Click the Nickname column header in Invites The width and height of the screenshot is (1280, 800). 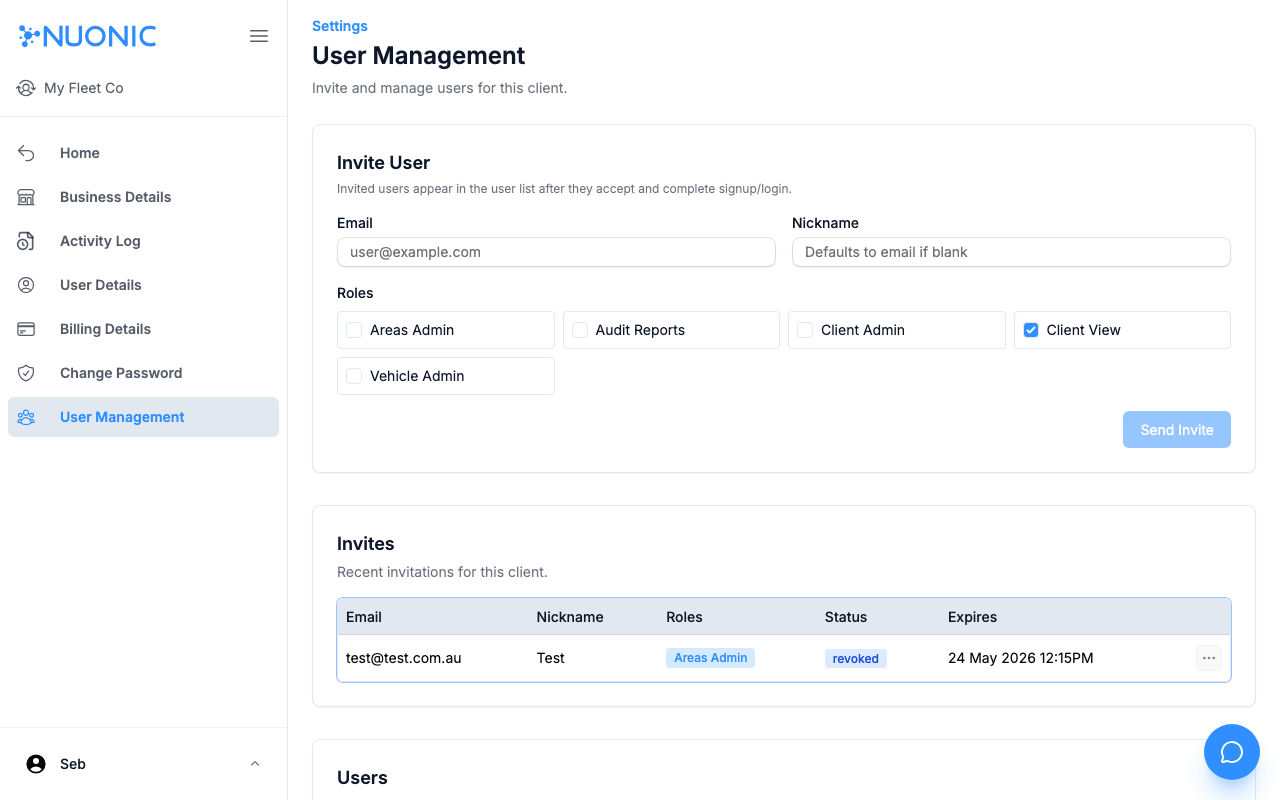pos(570,617)
